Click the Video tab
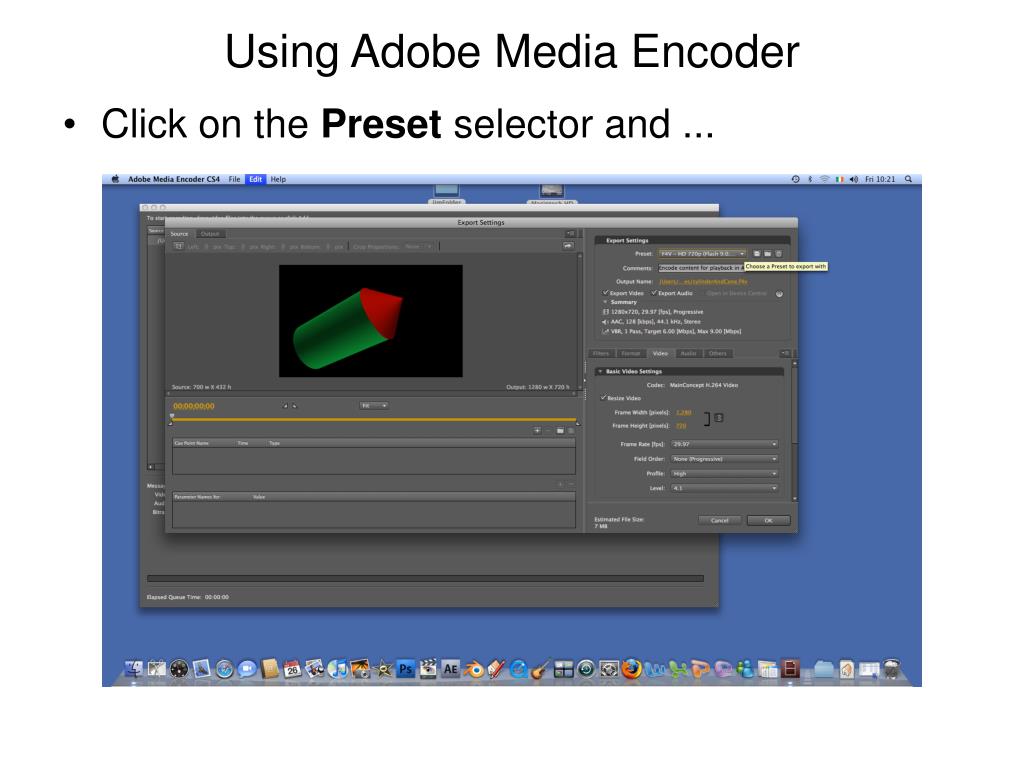1024x768 pixels. coord(660,353)
